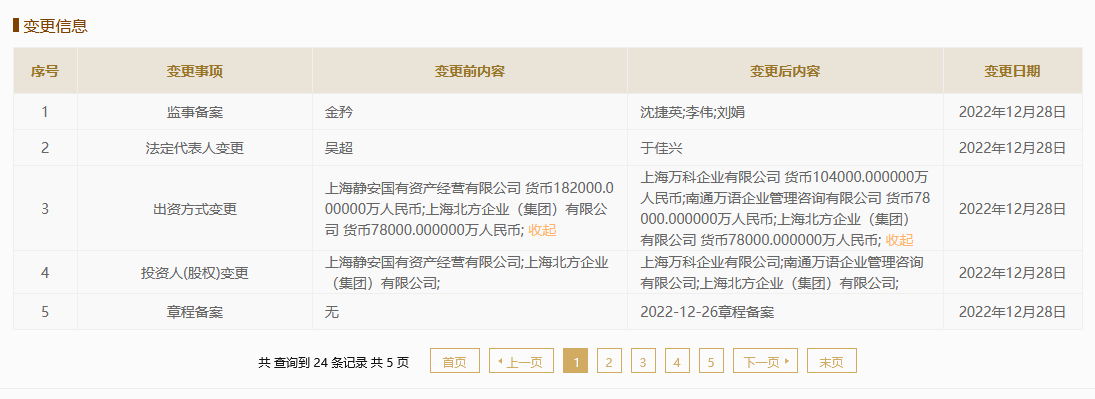This screenshot has height=399, width=1095.
Task: Click the 序号 column header
Action: pos(45,71)
